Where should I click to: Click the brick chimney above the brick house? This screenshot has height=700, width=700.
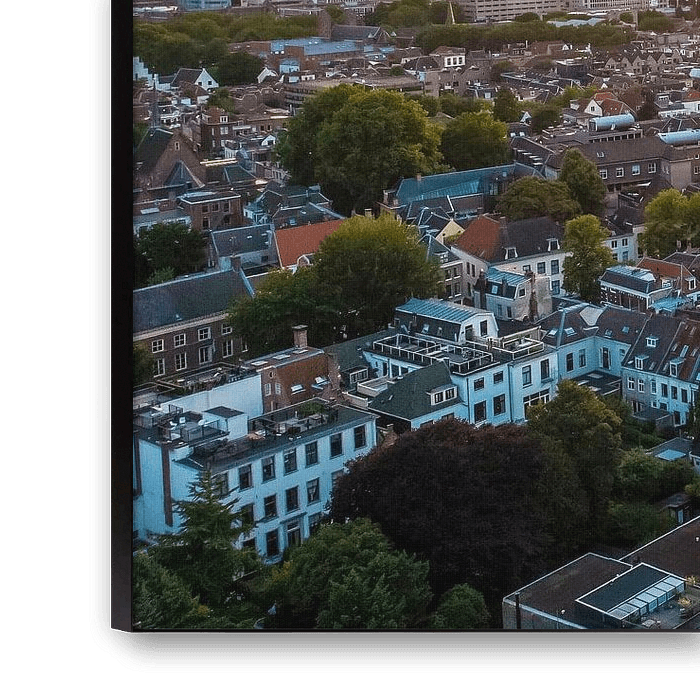pos(299,336)
